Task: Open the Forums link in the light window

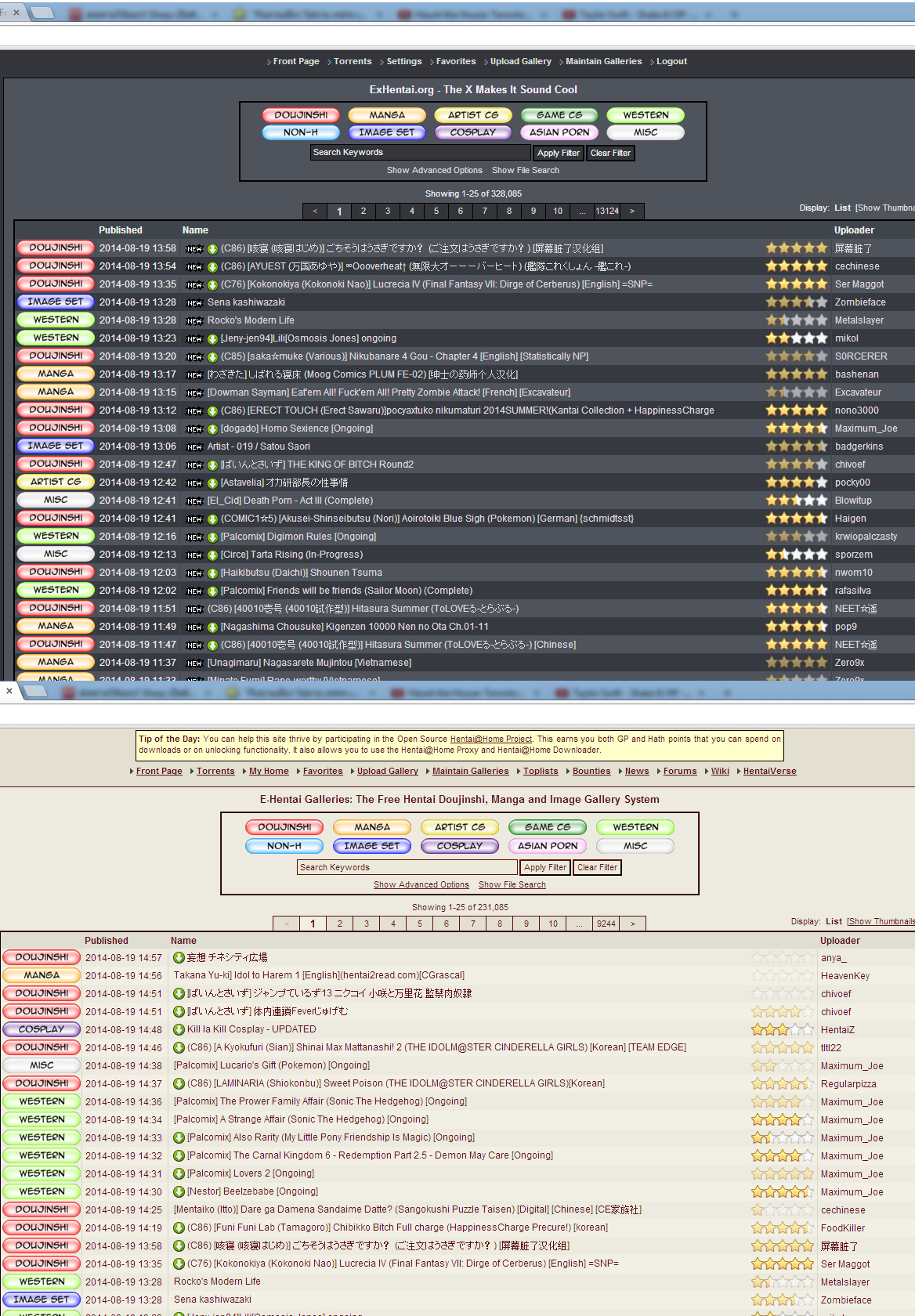Action: [x=680, y=771]
